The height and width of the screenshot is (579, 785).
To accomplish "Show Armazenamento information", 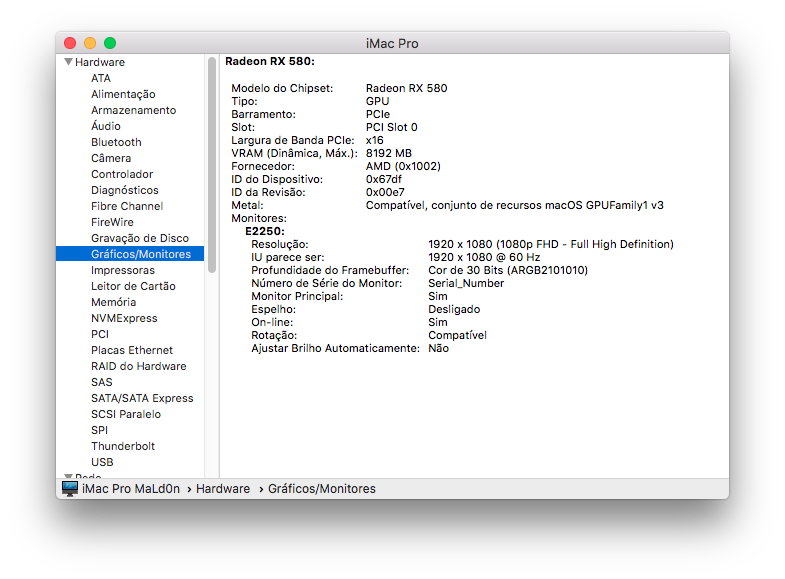I will 133,110.
